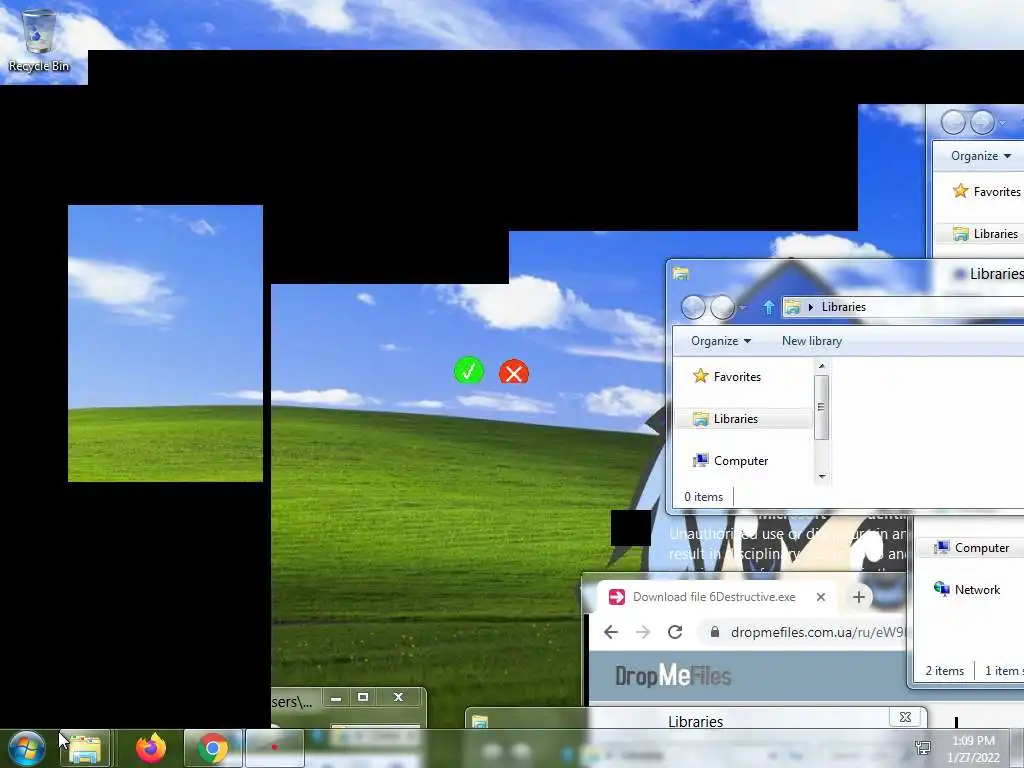Viewport: 1024px width, 768px height.
Task: Go back in the New library Explorer window
Action: click(693, 307)
